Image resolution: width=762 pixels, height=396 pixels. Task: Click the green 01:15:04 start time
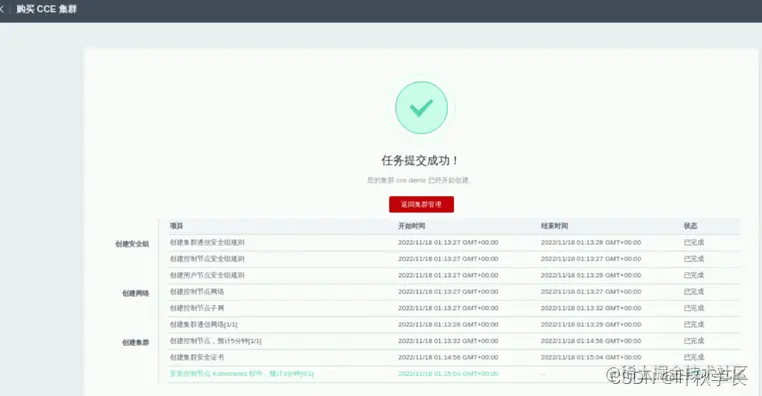pos(448,374)
